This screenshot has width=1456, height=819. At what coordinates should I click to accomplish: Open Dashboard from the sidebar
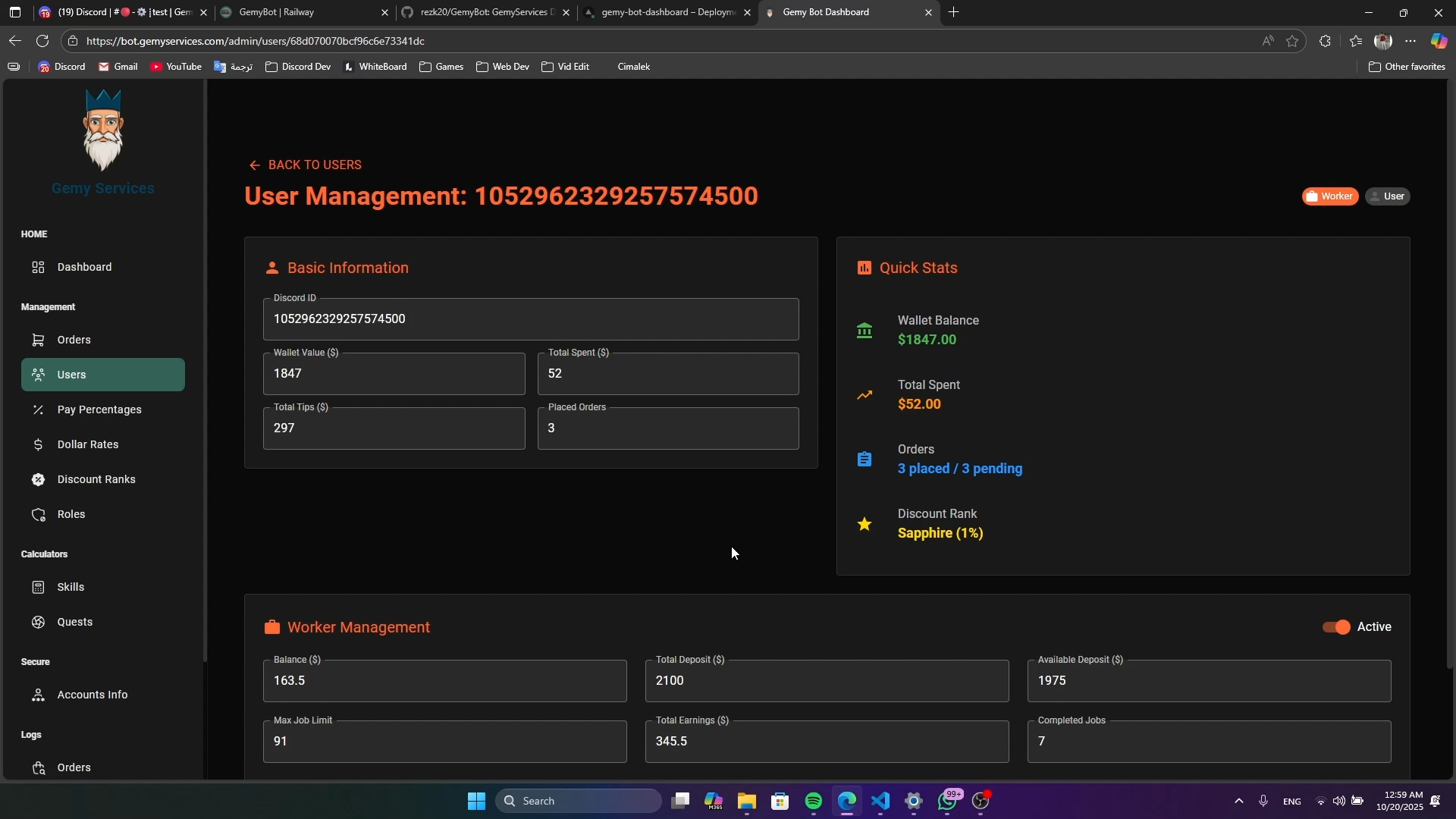pyautogui.click(x=84, y=267)
